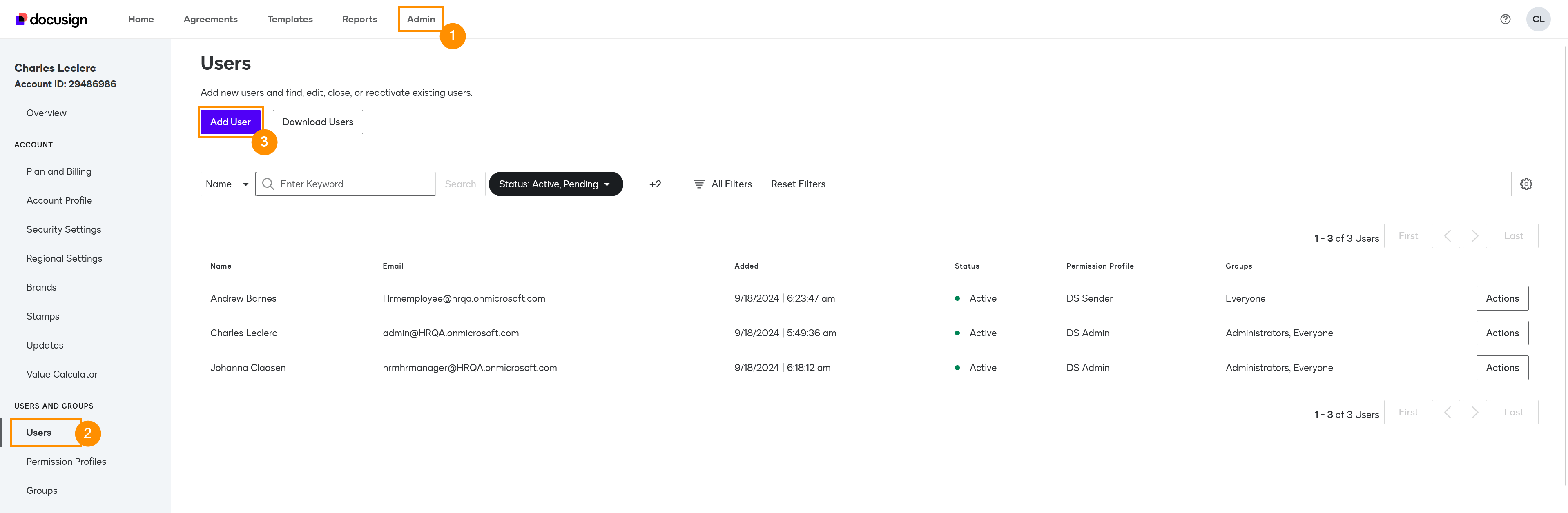Open Actions menu for Johanna Claasen

pos(1502,368)
